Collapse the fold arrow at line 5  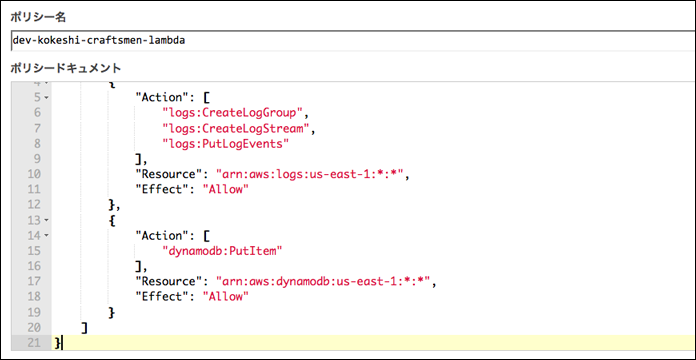47,98
